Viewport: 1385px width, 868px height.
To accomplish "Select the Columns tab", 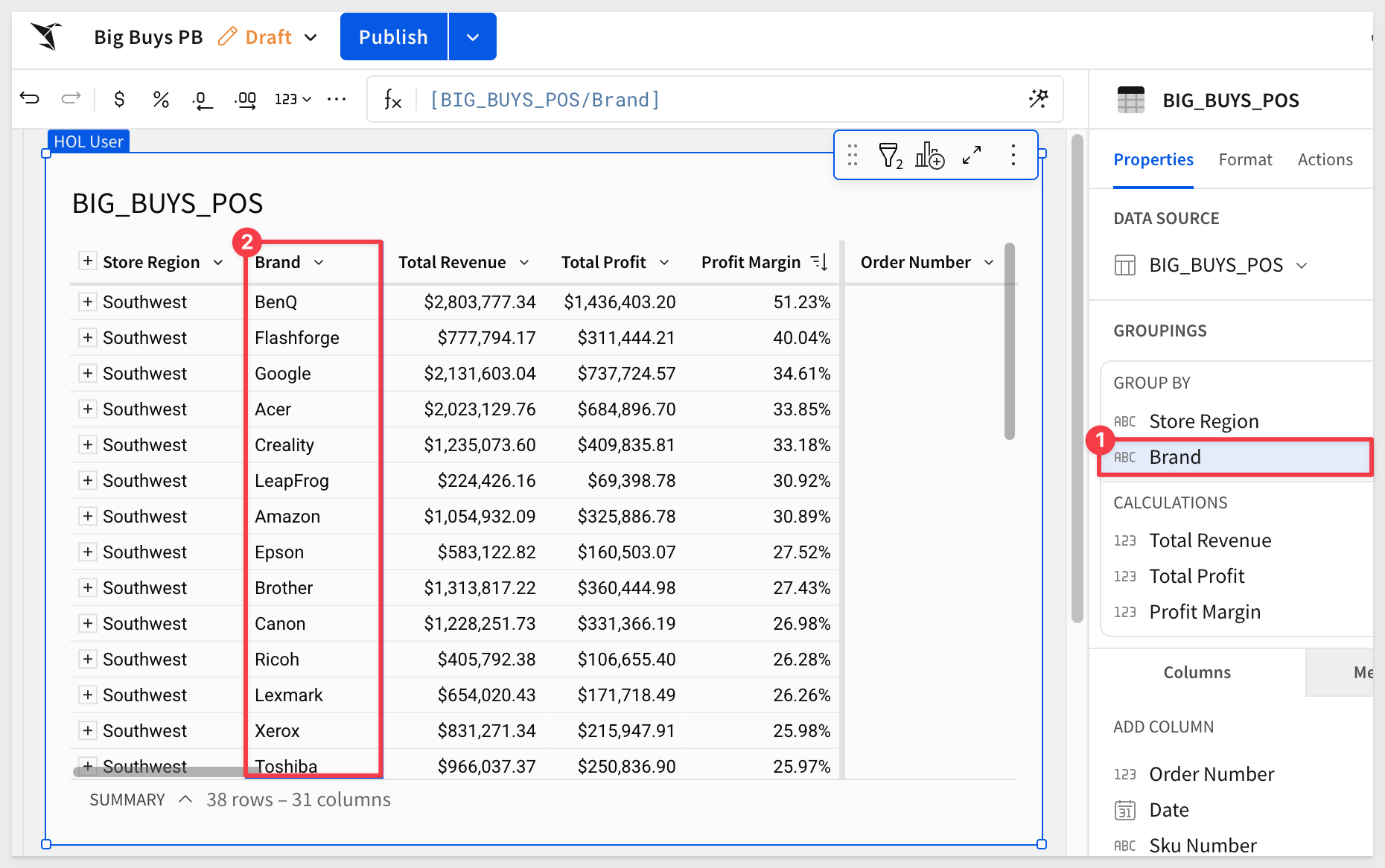I will (1197, 672).
